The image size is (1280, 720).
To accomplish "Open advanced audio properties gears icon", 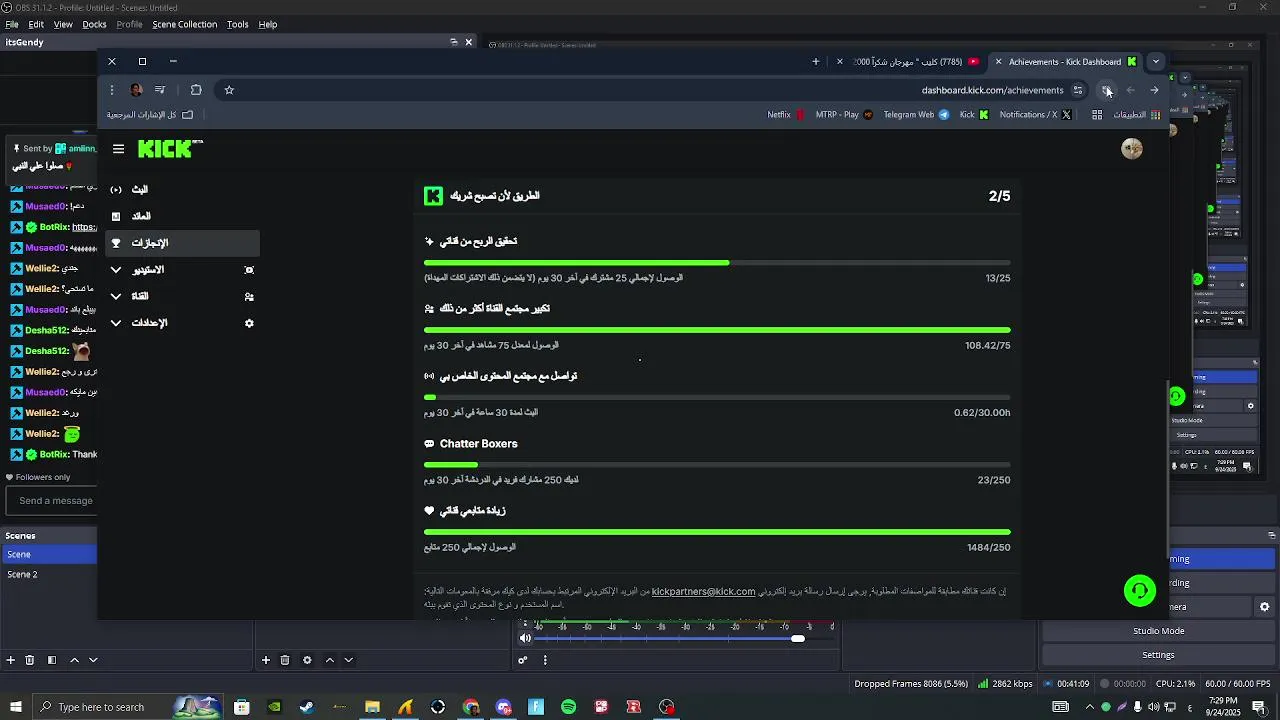I will tap(522, 660).
